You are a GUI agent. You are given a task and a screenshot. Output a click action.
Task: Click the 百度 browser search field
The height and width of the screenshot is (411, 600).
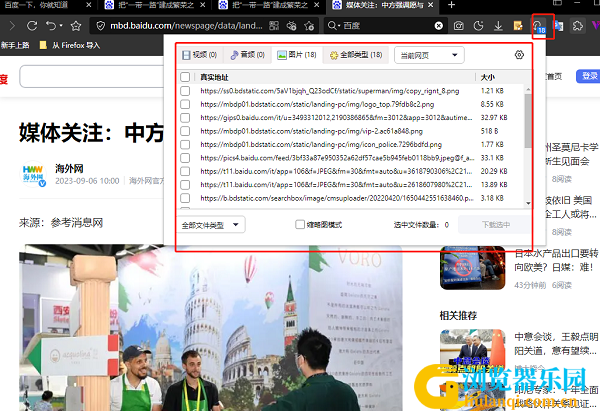384,26
